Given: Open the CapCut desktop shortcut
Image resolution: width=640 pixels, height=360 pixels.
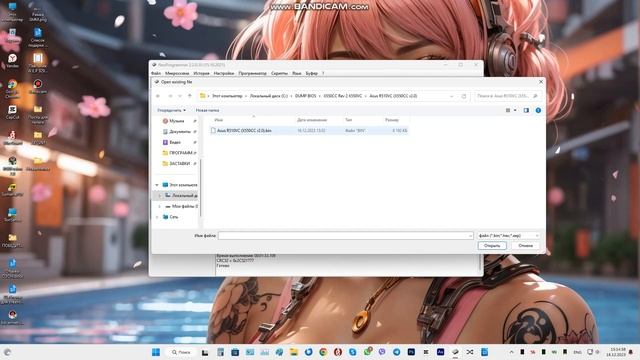Looking at the screenshot, I should (x=12, y=113).
